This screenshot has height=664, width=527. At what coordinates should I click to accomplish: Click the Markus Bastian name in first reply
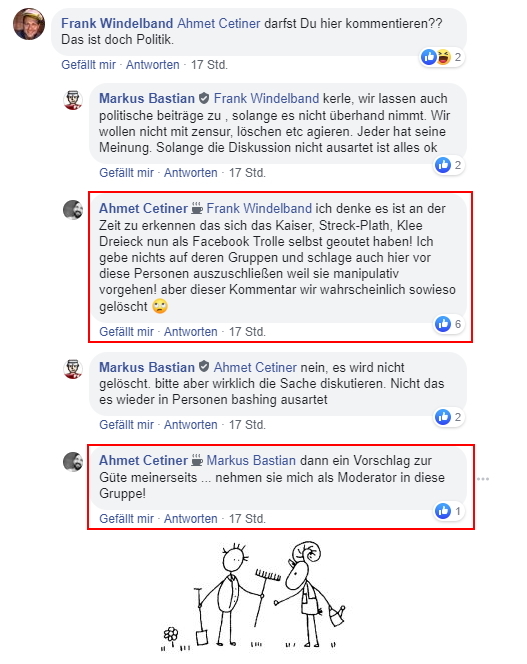pos(147,98)
